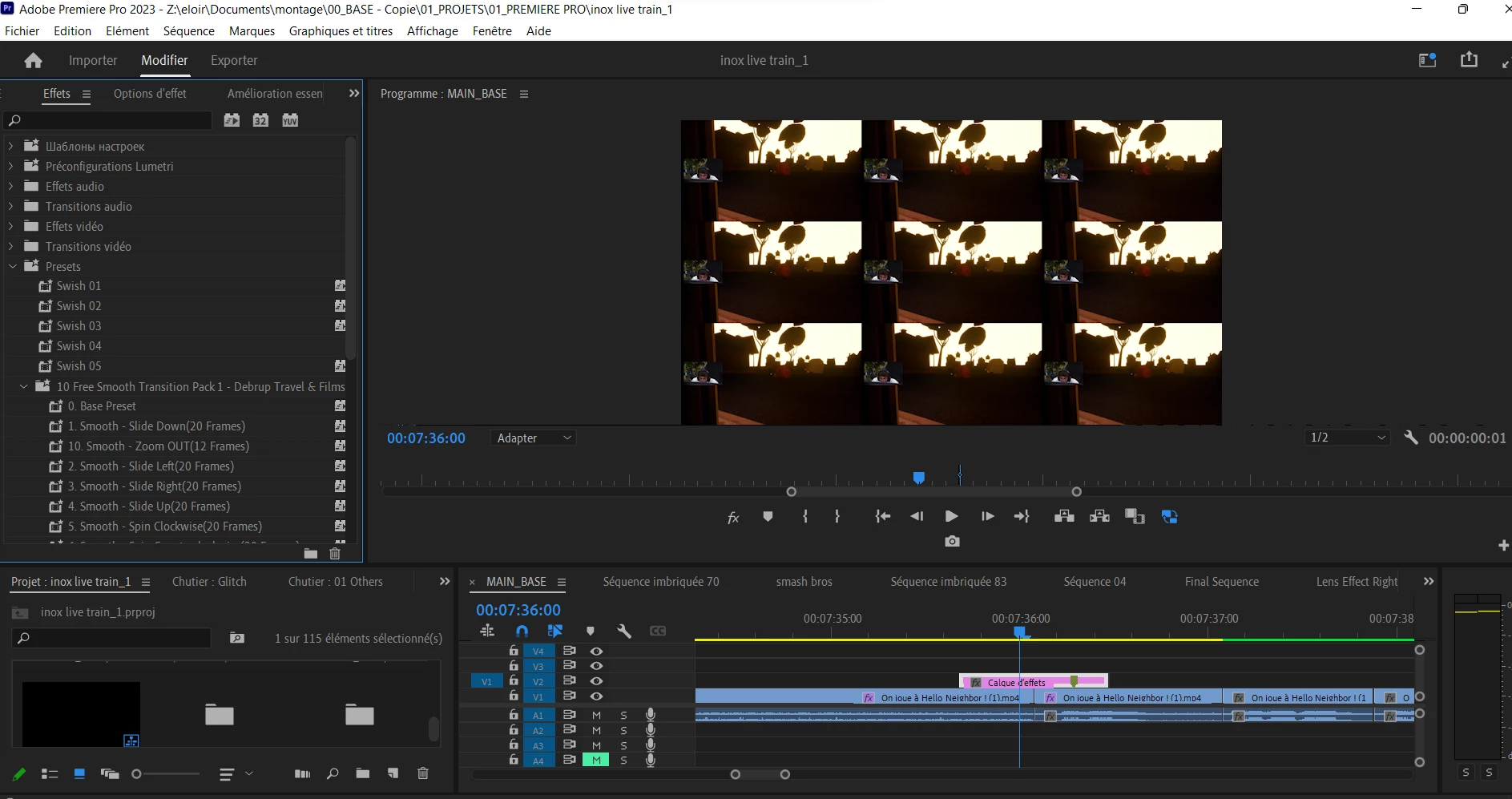1512x799 pixels.
Task: Mute audio track A1
Action: (596, 715)
